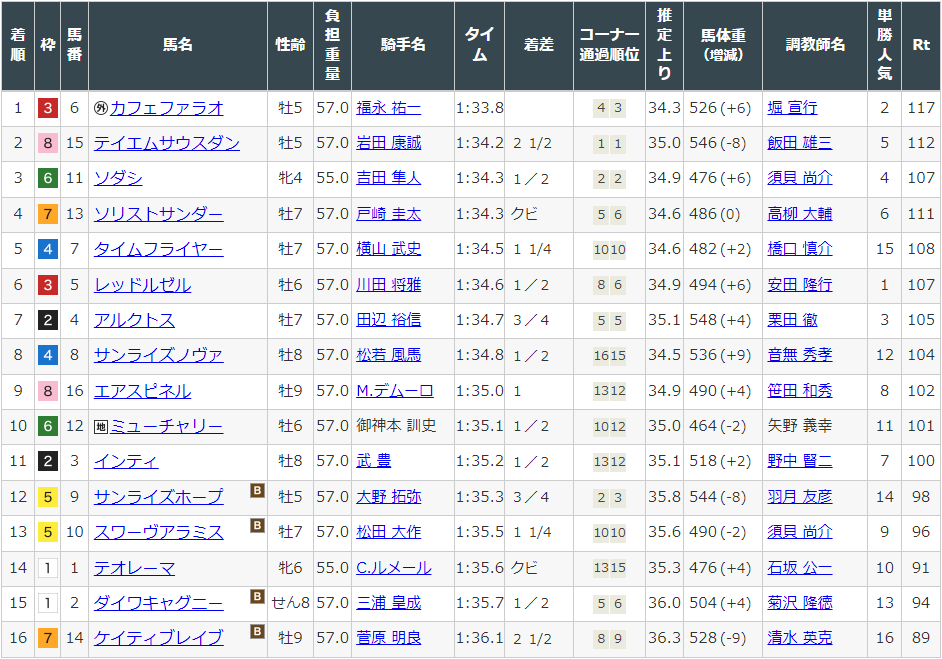Image resolution: width=942 pixels, height=659 pixels.
Task: Open horse page タイムフライヤー
Action: click(159, 249)
